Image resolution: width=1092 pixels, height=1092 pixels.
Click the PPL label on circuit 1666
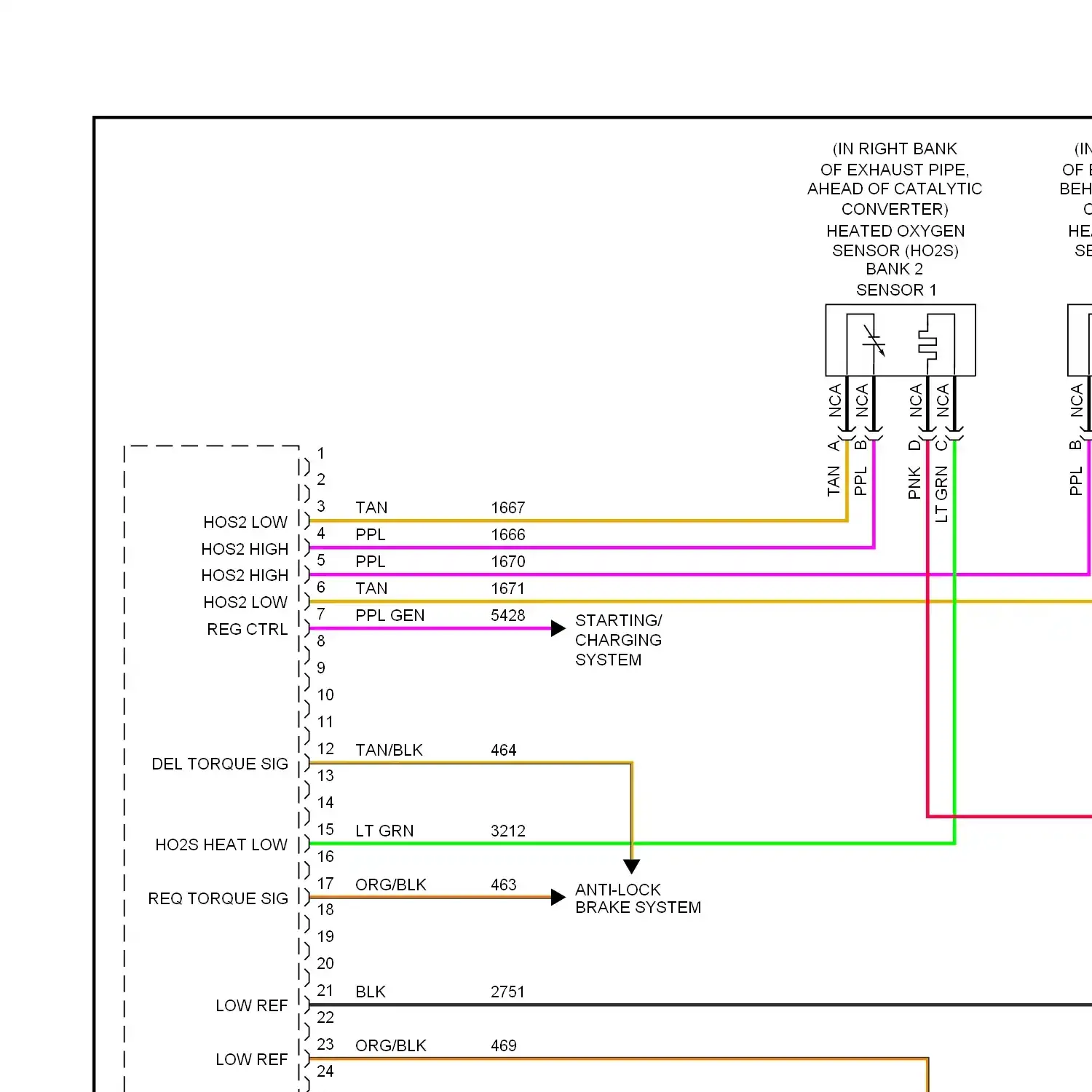tap(371, 534)
